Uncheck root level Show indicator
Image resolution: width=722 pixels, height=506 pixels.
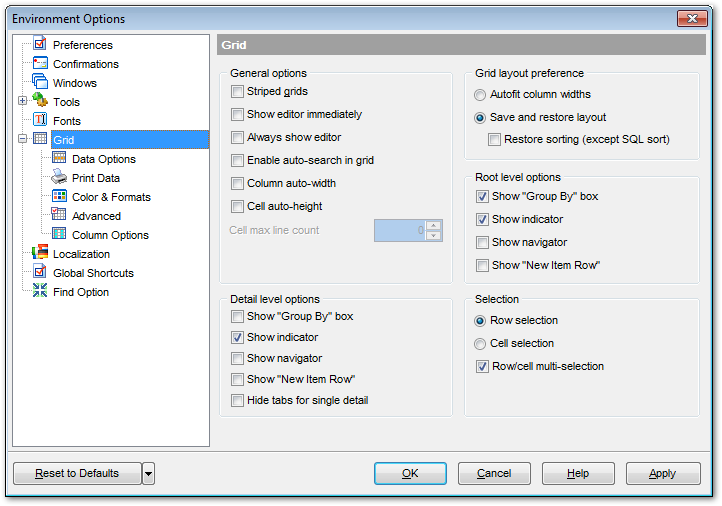(482, 220)
